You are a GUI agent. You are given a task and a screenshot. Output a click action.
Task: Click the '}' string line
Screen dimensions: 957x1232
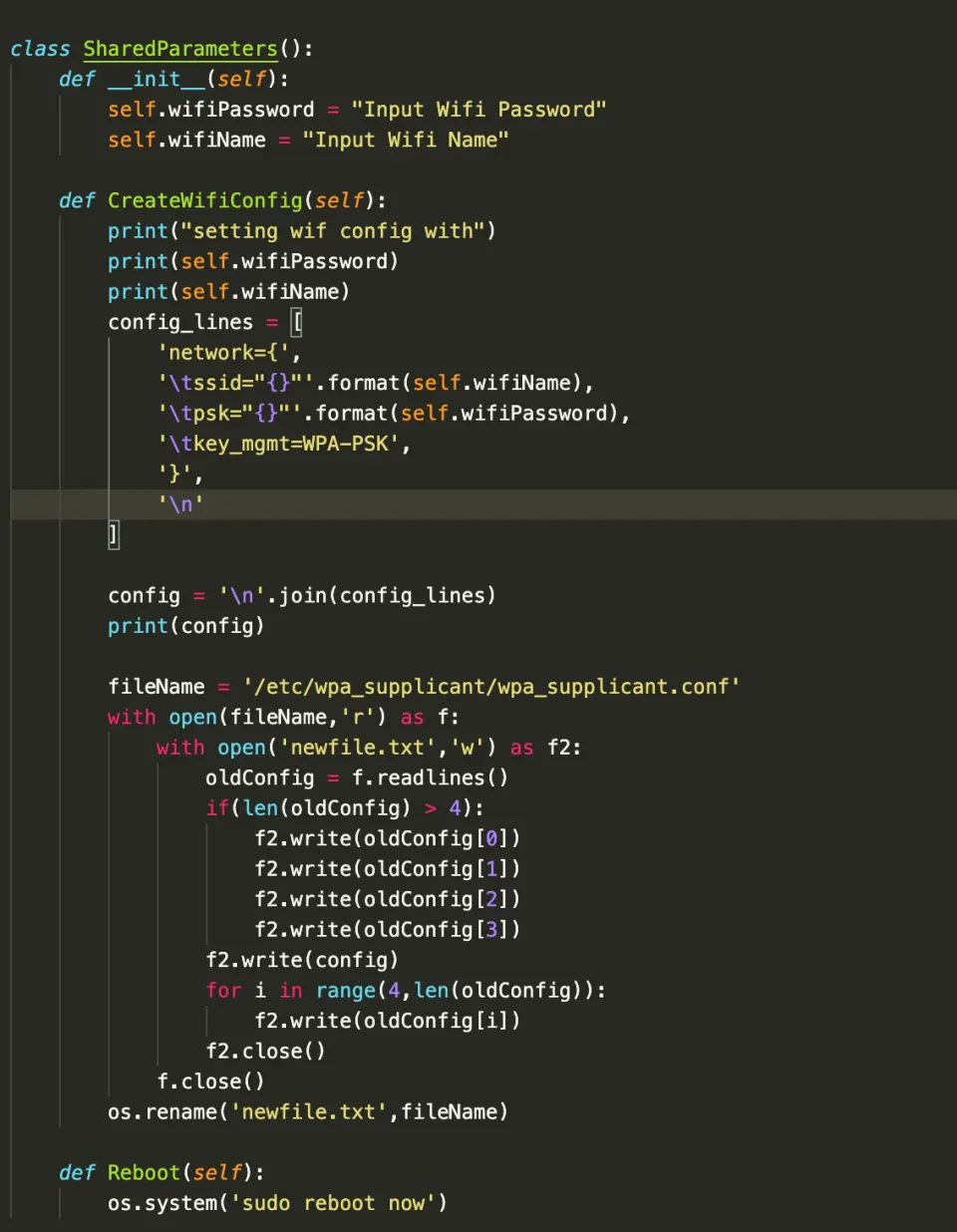point(180,474)
